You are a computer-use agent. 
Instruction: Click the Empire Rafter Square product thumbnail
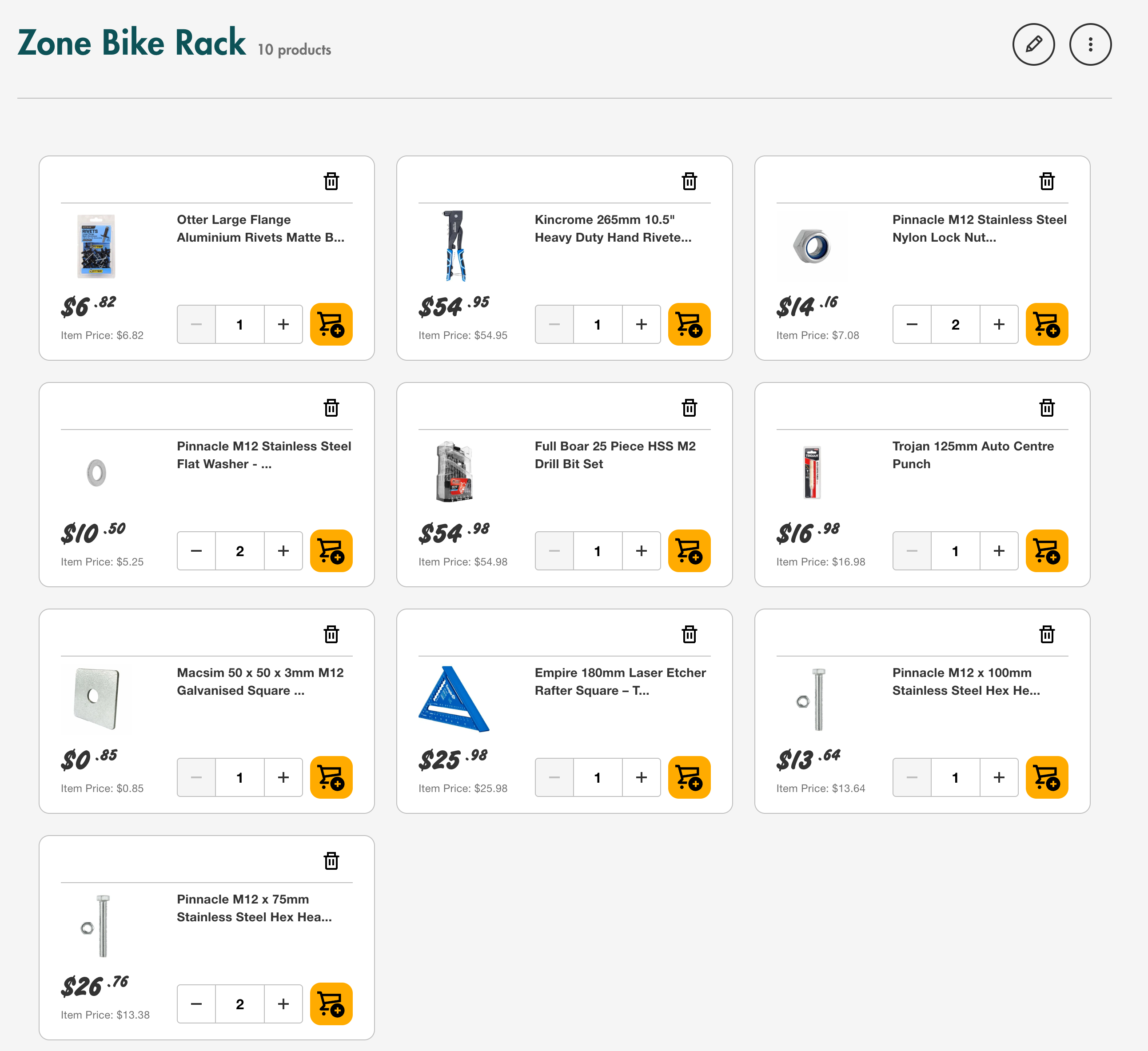[454, 699]
